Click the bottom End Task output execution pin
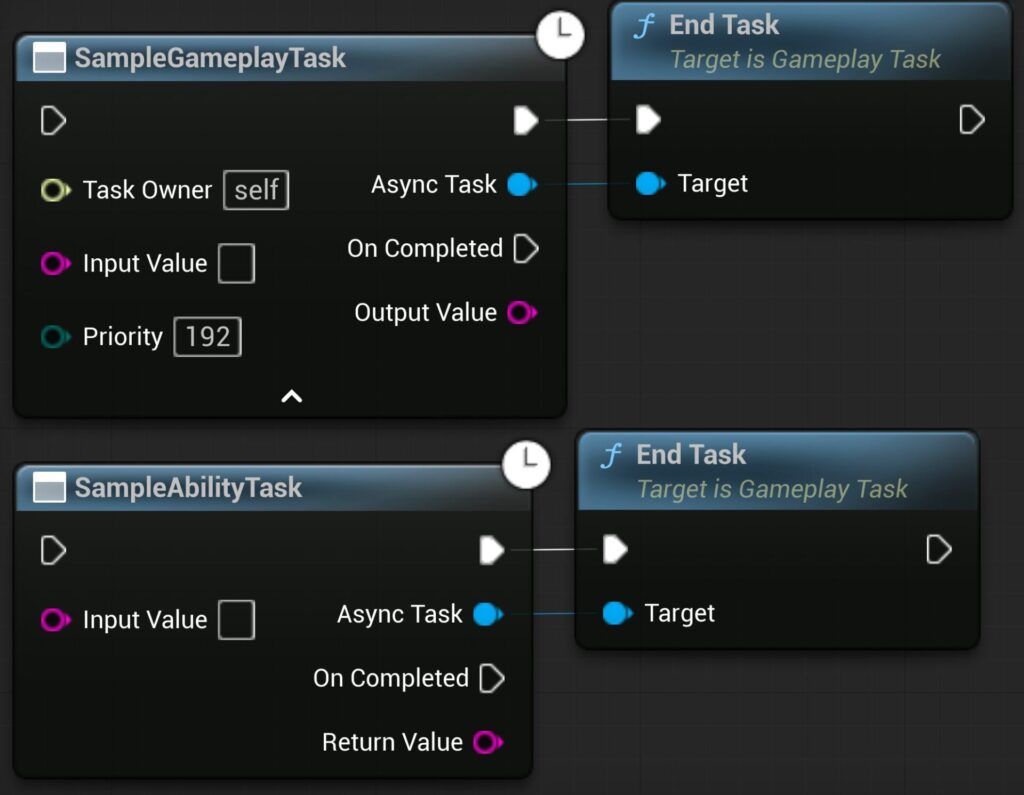Screen dimensions: 1024x795 click(x=940, y=549)
